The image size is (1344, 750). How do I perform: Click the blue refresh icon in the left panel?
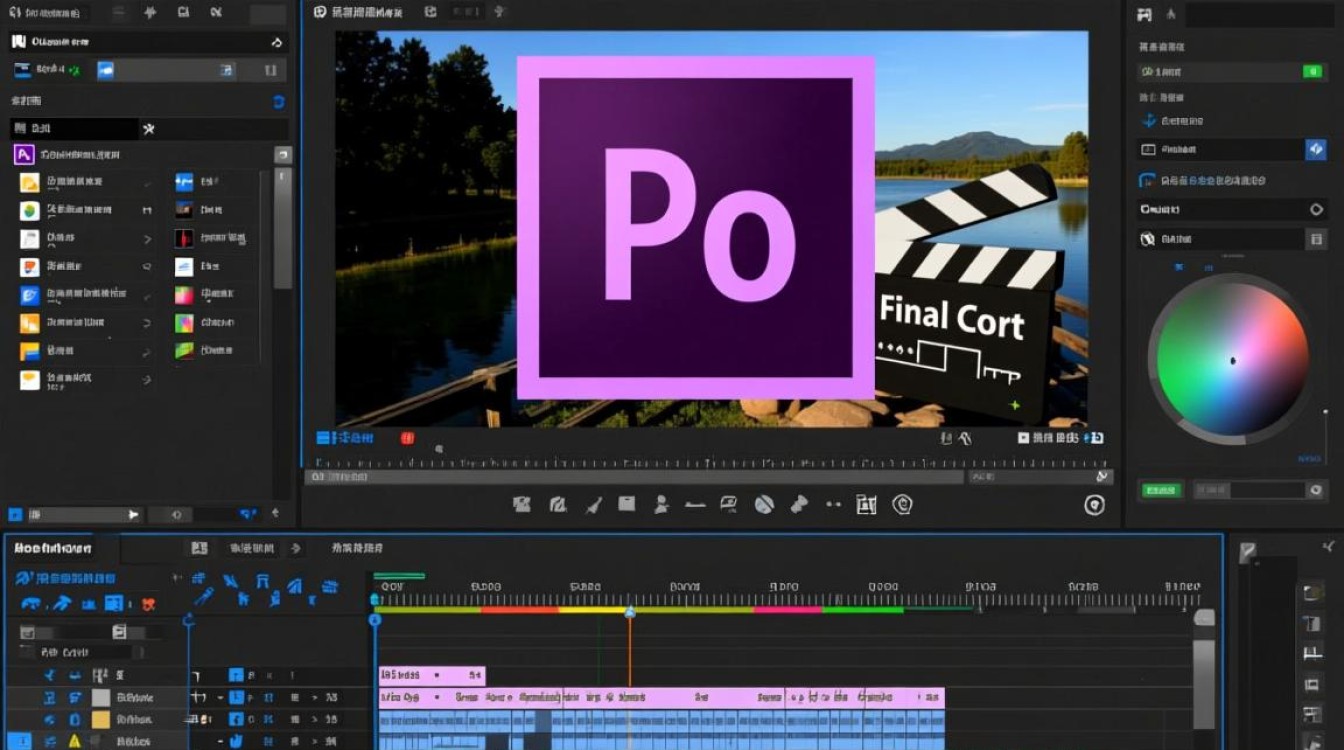[278, 101]
